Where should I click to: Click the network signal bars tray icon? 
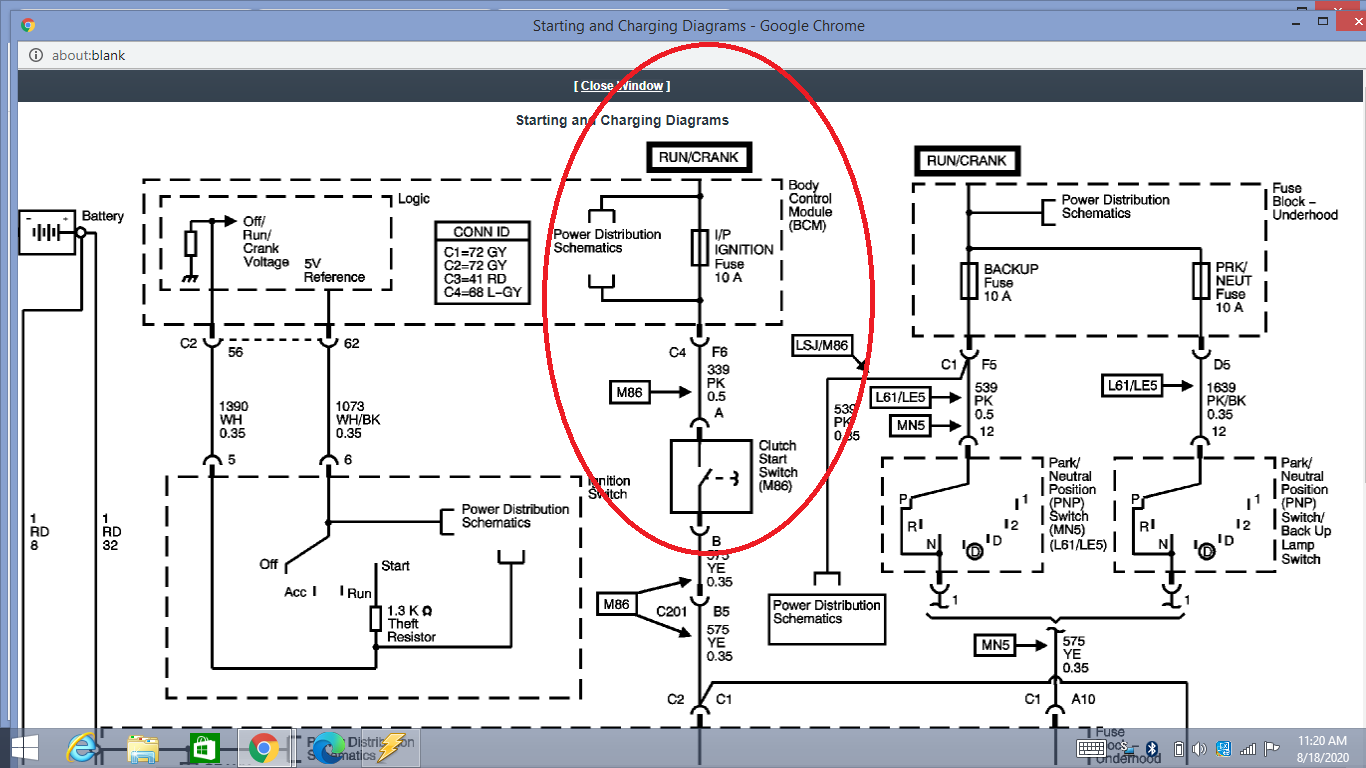point(1248,747)
